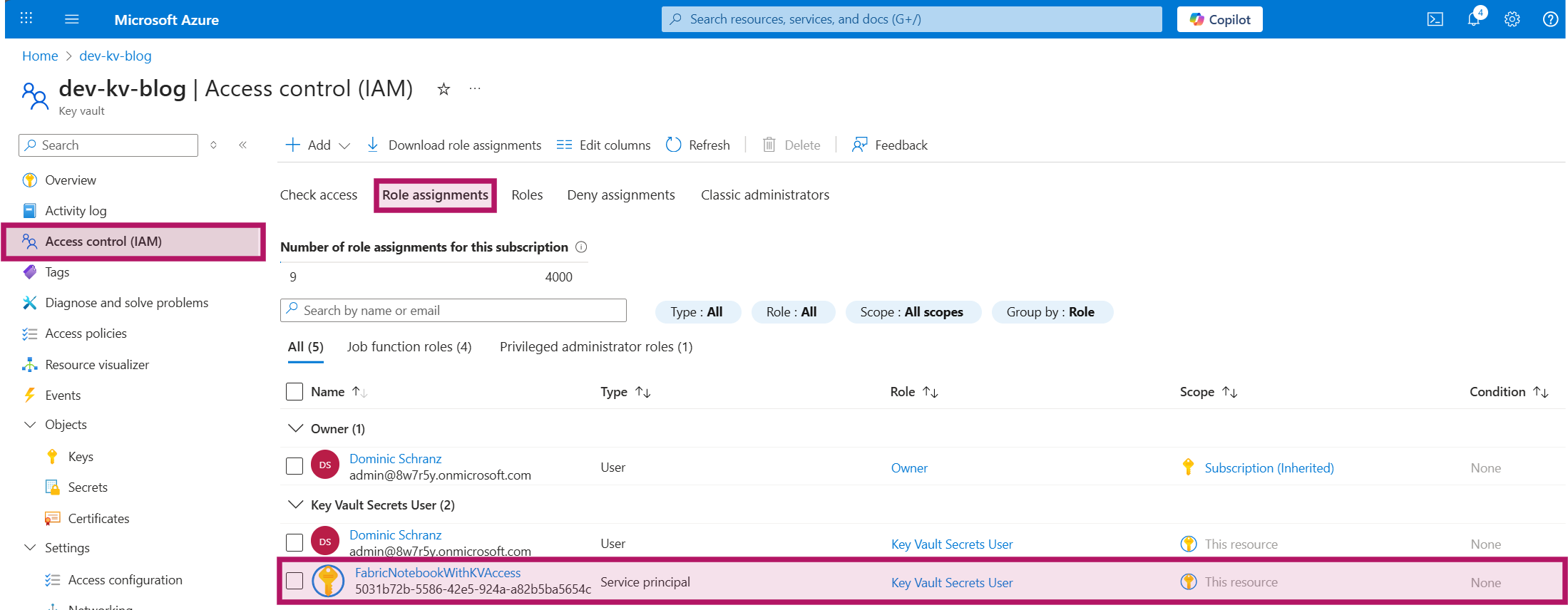Click the Refresh toolbar icon
This screenshot has height=610, width=1568.
[673, 145]
